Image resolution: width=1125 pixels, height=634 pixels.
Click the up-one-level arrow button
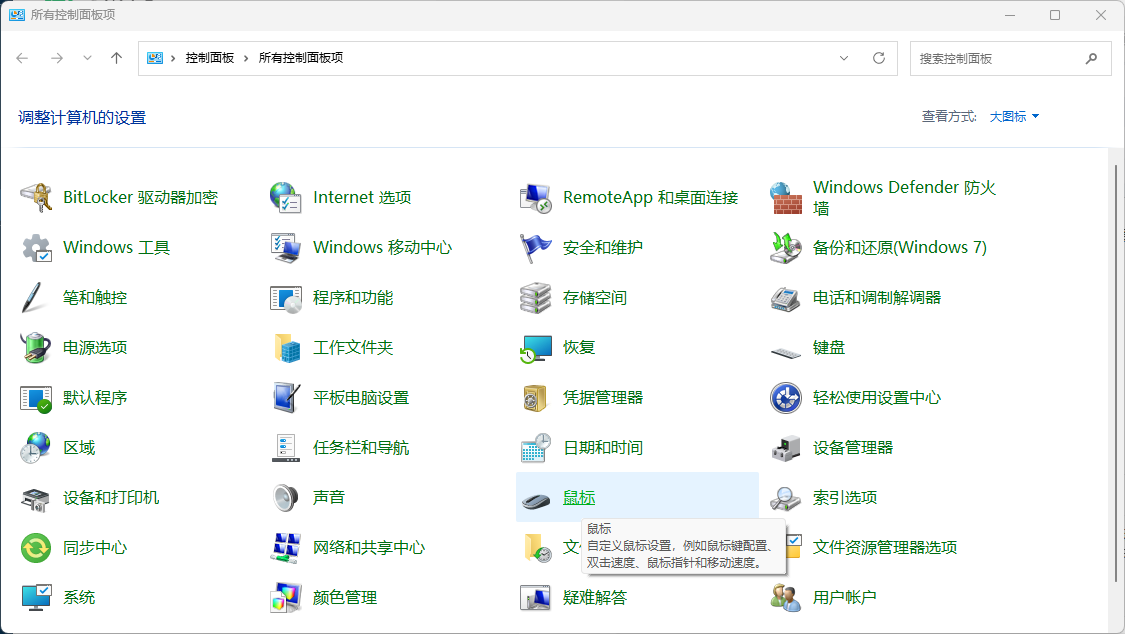[117, 58]
